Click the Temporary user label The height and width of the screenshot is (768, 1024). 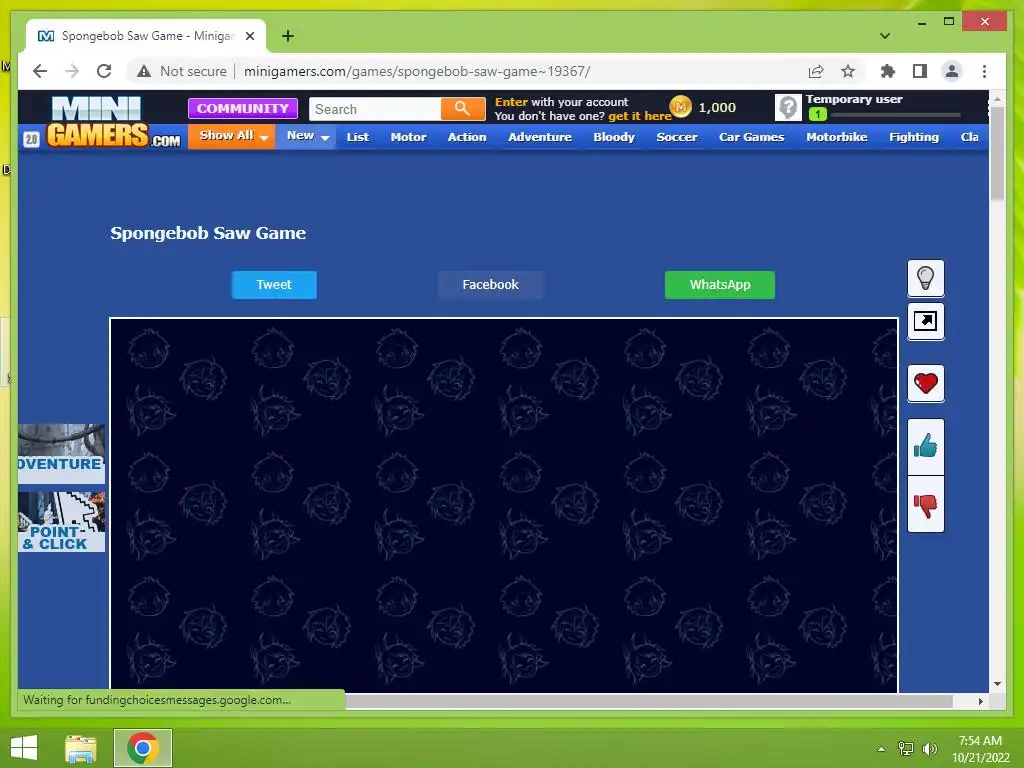(x=854, y=99)
